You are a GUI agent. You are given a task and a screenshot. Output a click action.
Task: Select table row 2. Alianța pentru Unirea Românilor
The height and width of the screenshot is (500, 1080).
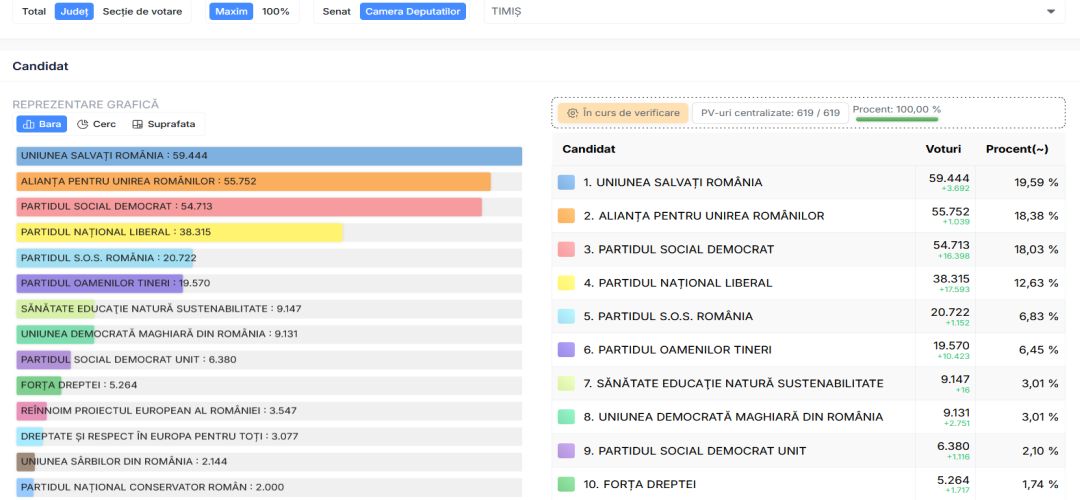(809, 216)
